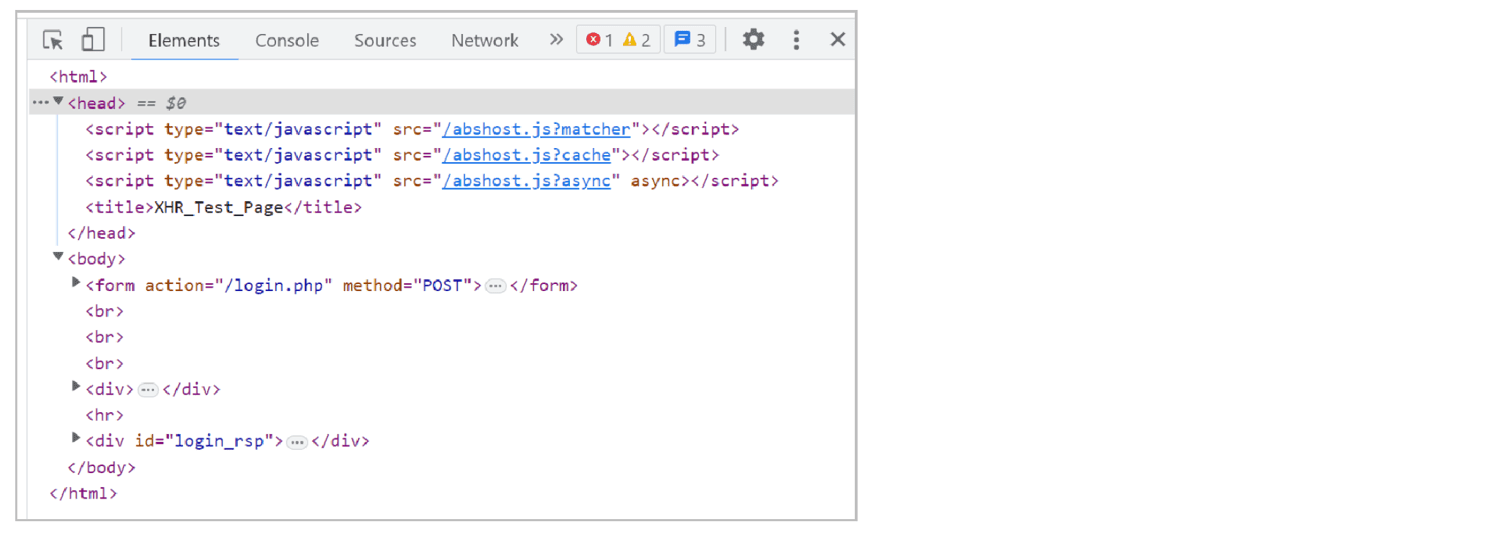Show more tabs with double chevron

tap(556, 40)
